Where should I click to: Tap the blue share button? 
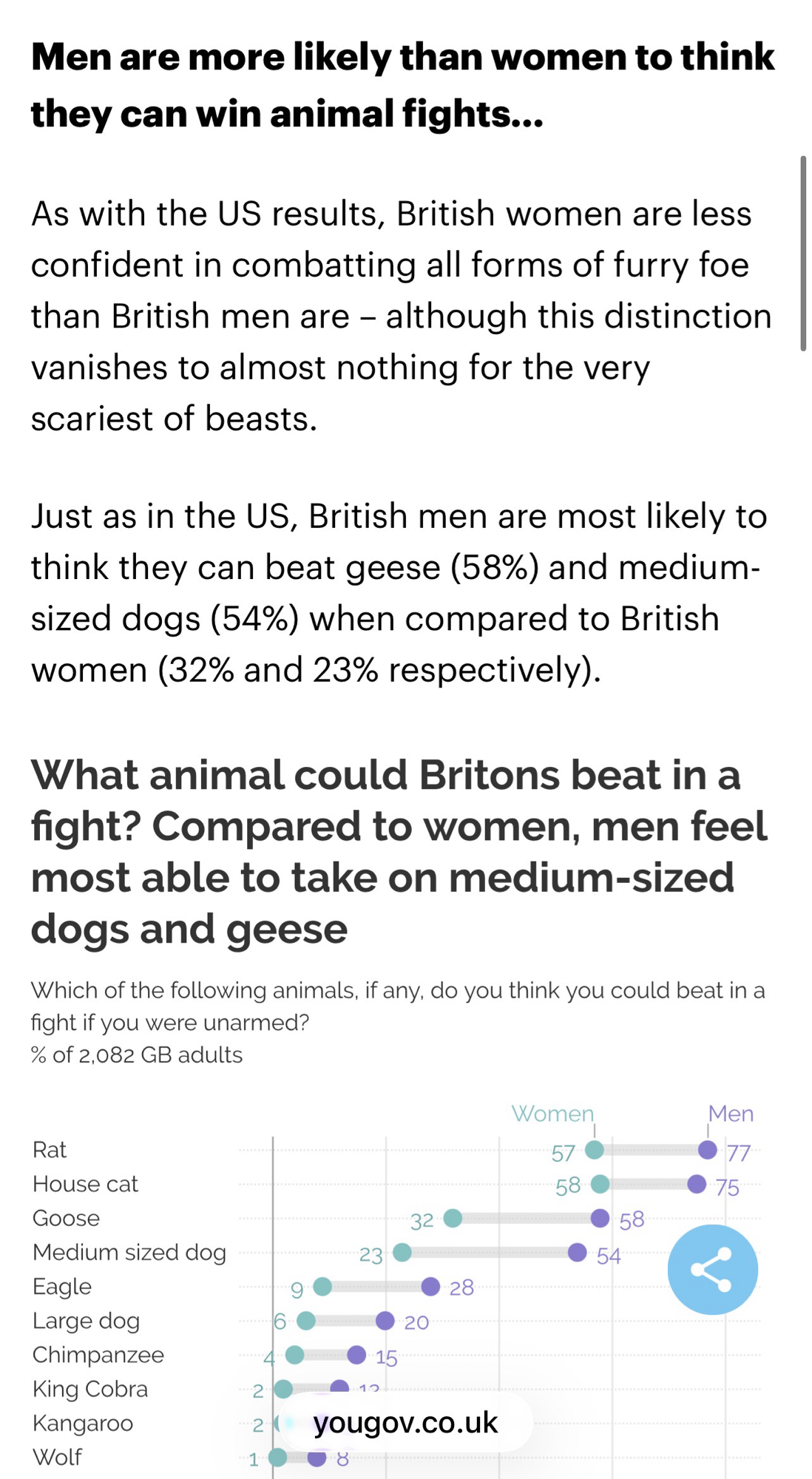[x=712, y=1269]
